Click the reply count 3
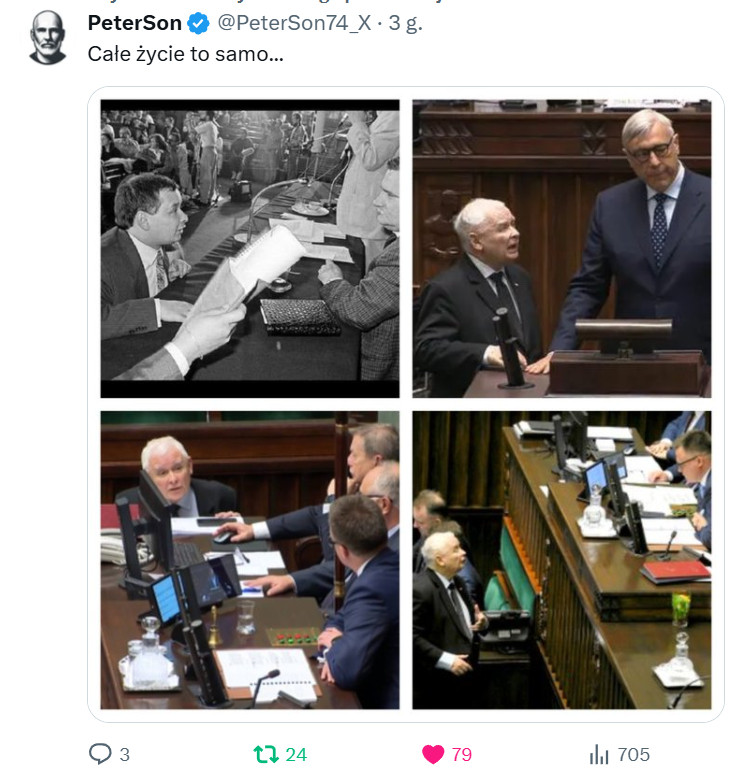 coord(125,755)
